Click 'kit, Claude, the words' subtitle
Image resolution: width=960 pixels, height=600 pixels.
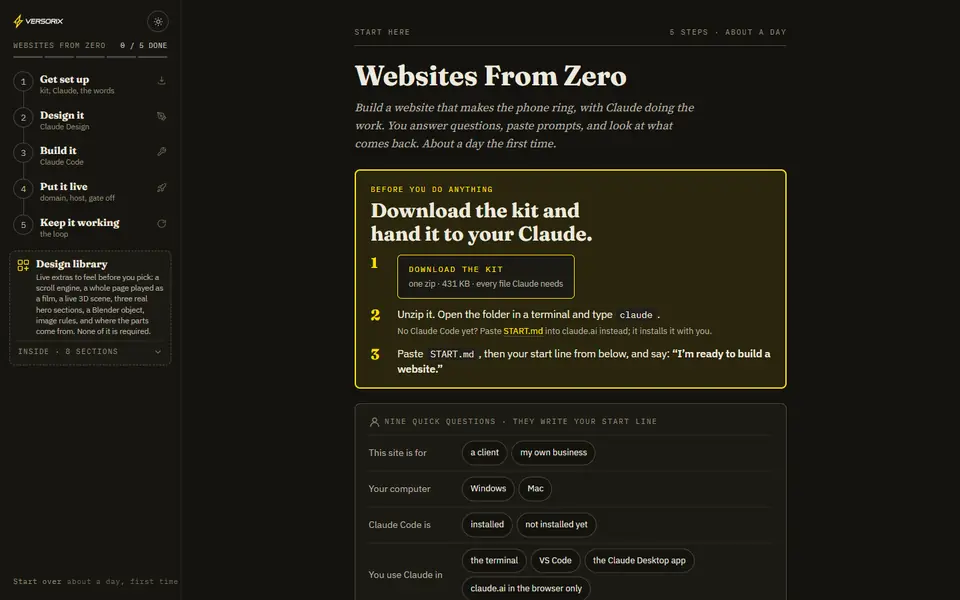[77, 91]
